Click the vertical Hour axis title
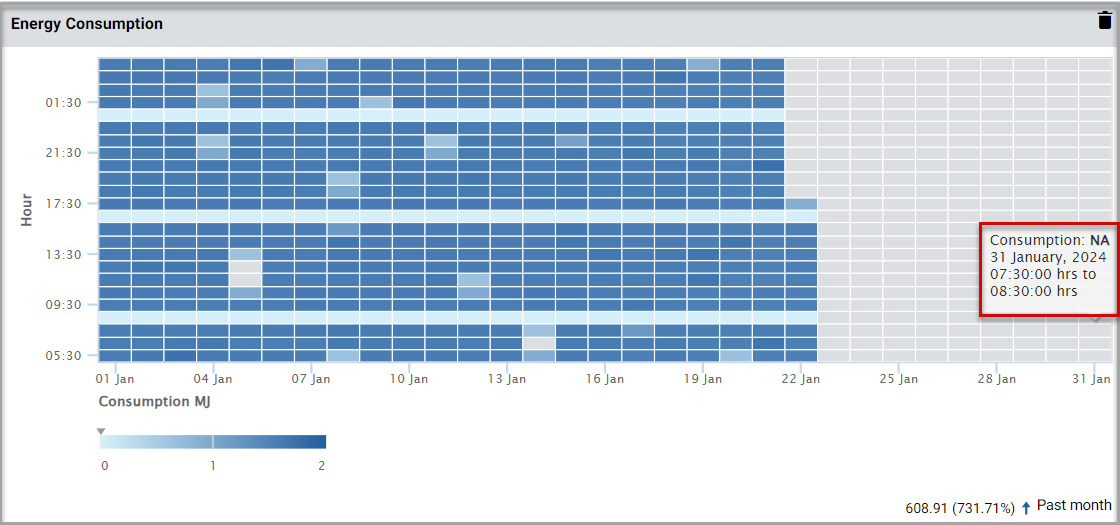 27,210
